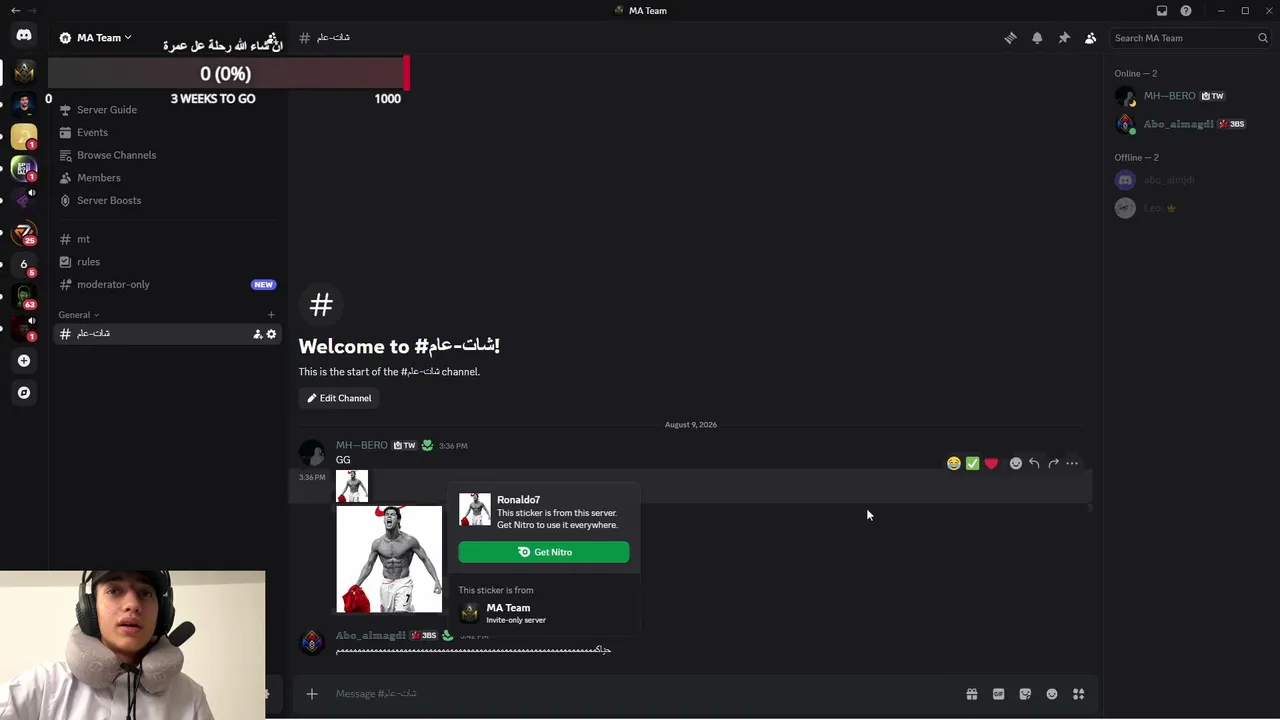1280x720 pixels.
Task: Click MH—BERO username on the GG message
Action: 361,446
